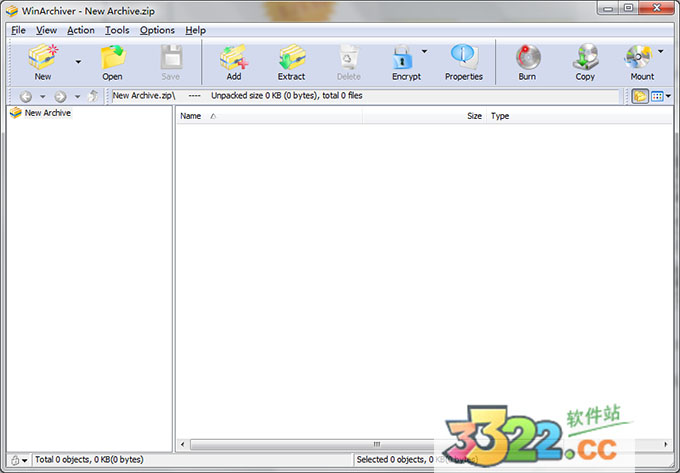Toggle the folder tree pane icon
The image size is (680, 473).
tap(640, 96)
